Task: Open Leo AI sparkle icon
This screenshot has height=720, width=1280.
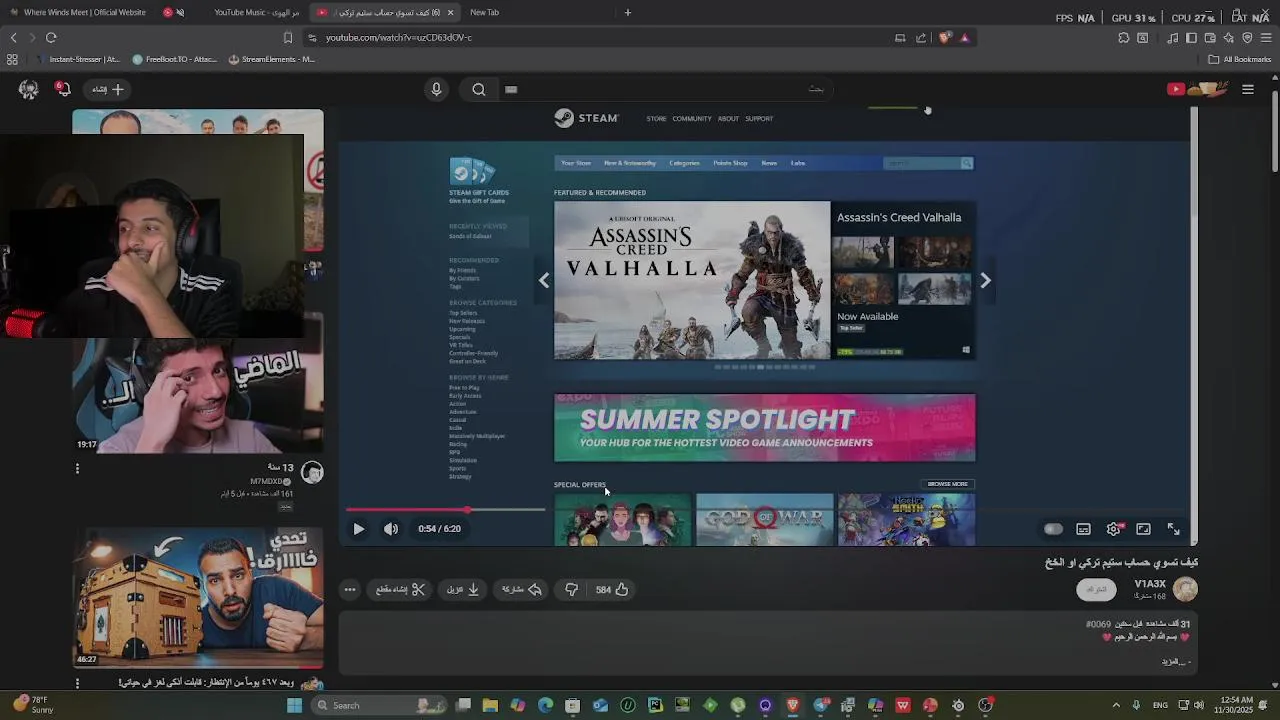Action: pyautogui.click(x=1228, y=38)
